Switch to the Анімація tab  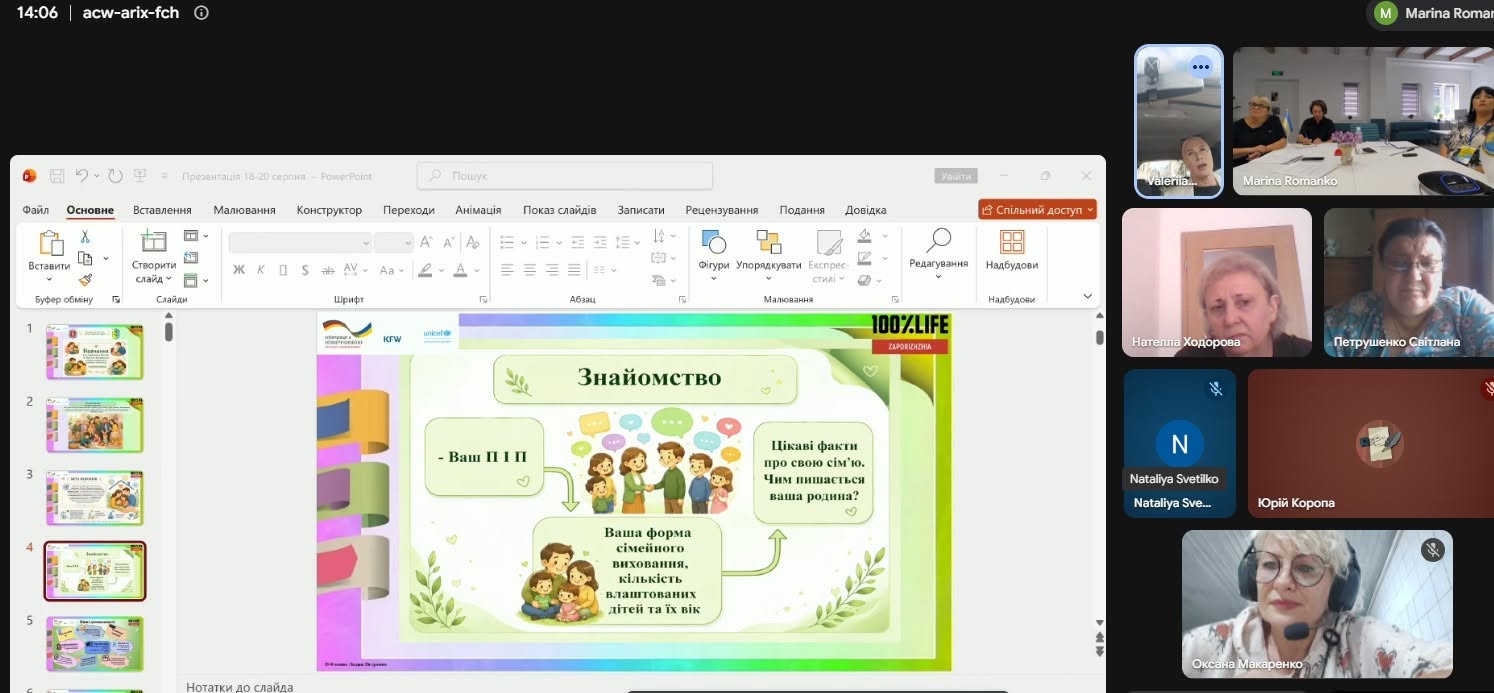point(478,210)
